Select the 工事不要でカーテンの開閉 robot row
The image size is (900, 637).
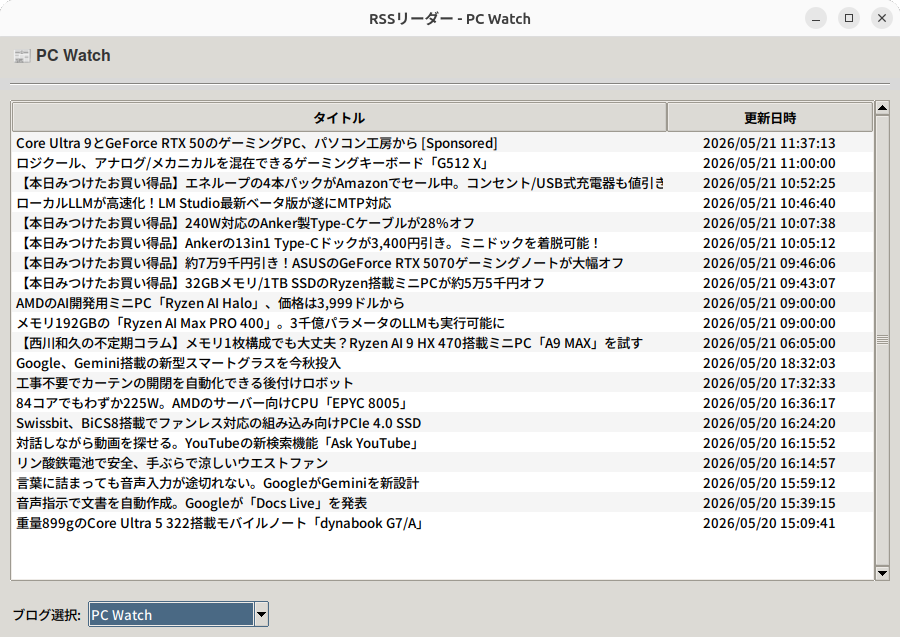(442, 383)
